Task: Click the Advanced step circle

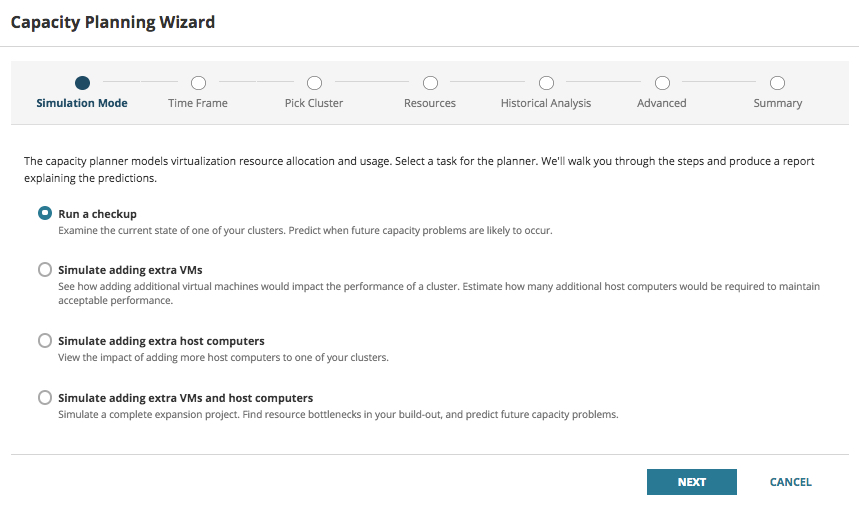Action: point(662,83)
